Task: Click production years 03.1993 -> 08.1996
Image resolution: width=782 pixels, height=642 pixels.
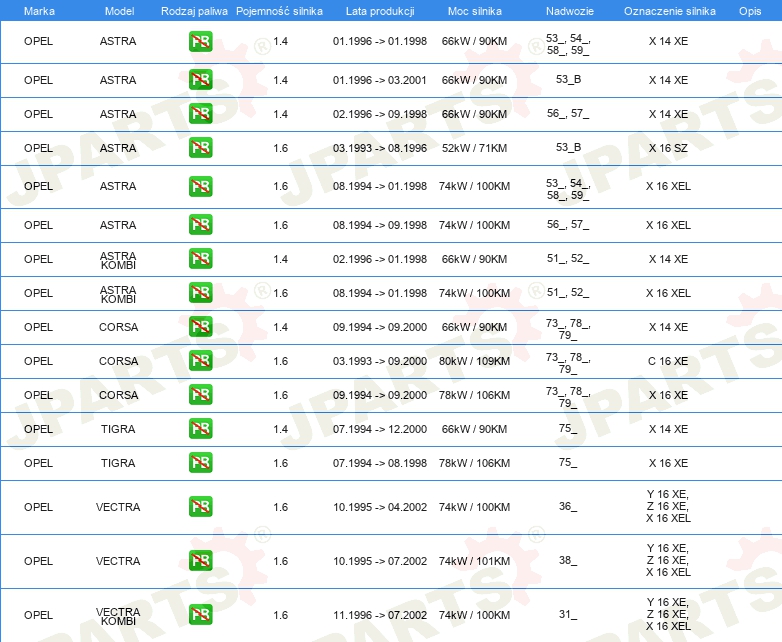Action: click(380, 148)
